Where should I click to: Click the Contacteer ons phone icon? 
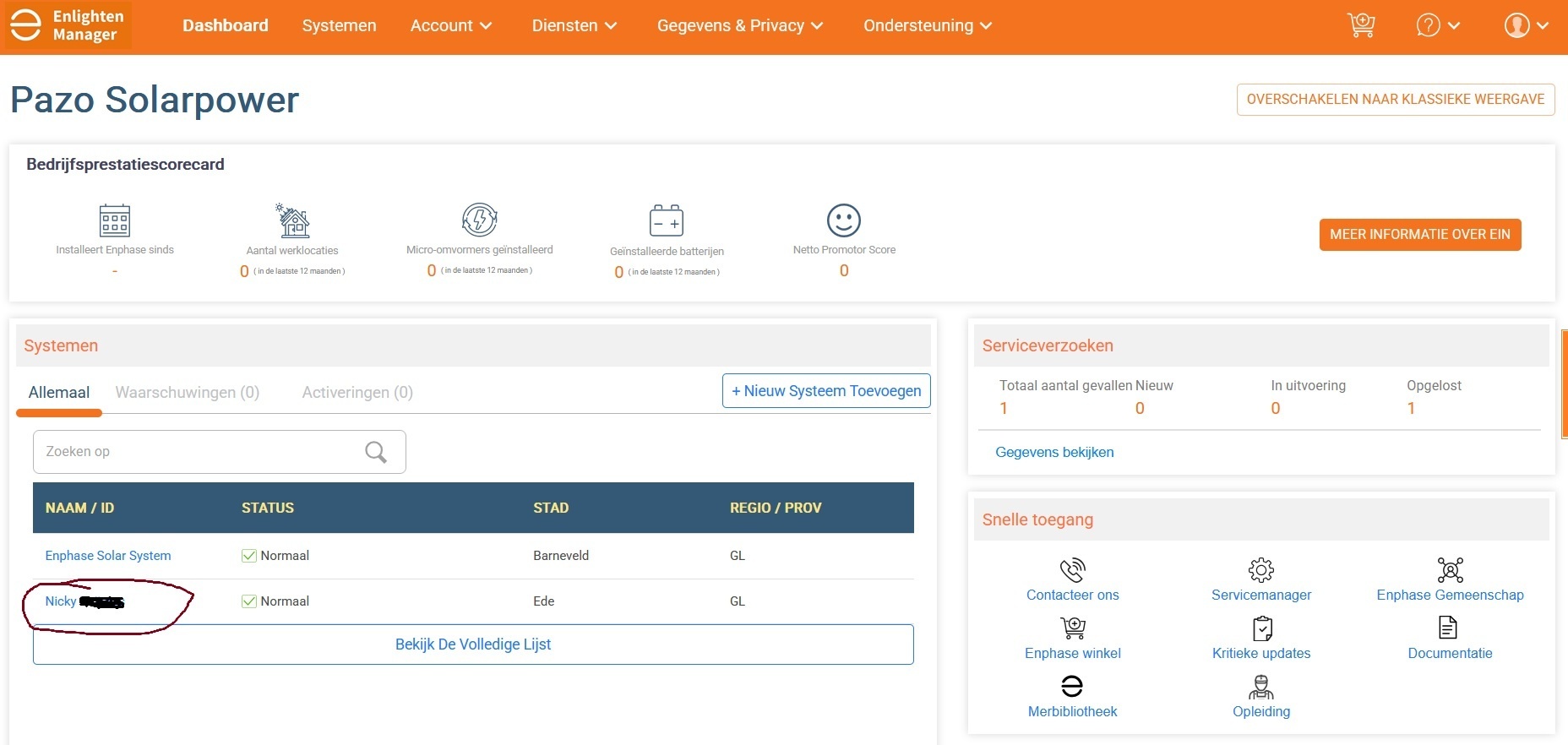tap(1073, 570)
